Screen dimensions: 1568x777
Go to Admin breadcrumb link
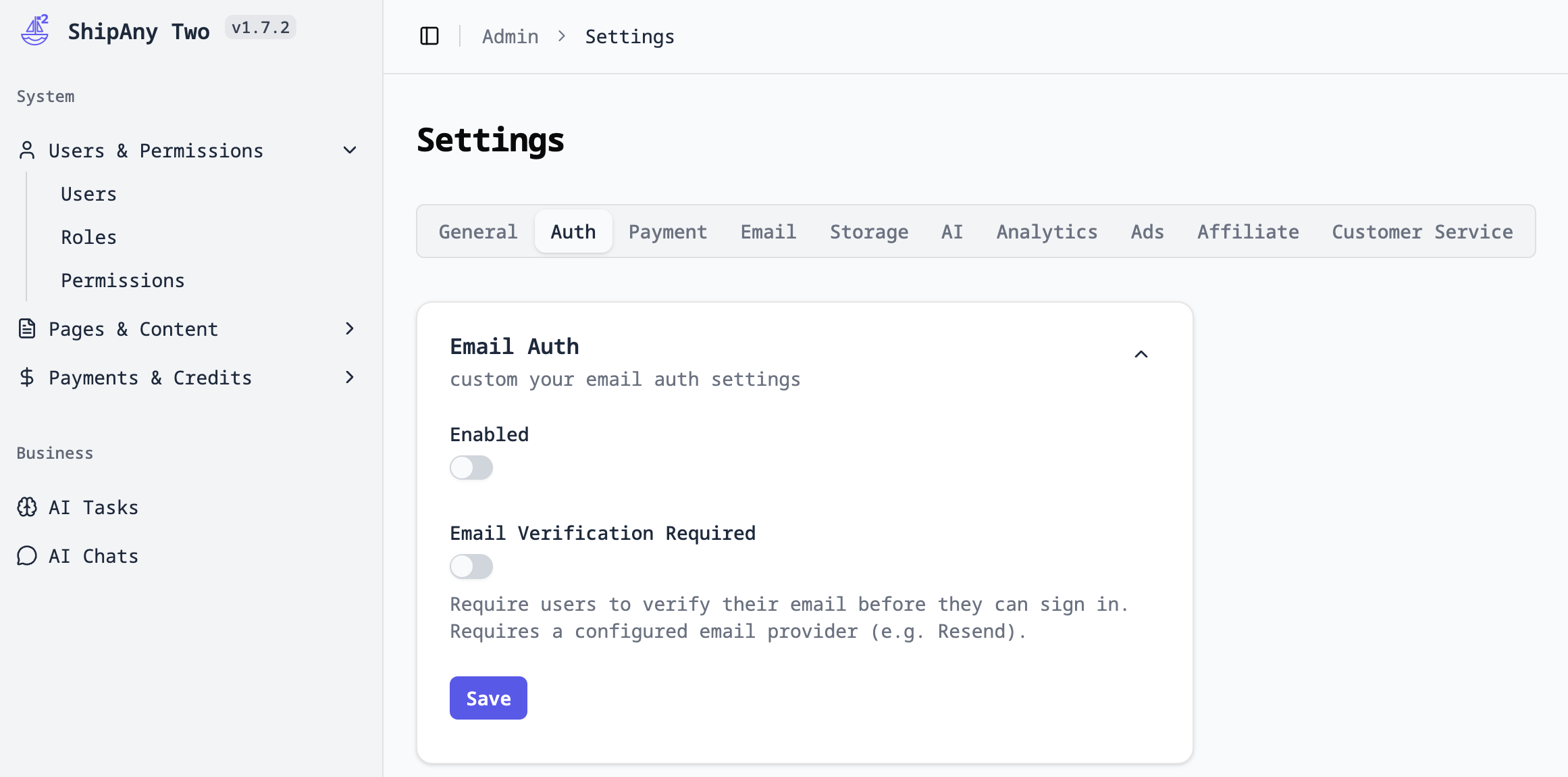point(510,36)
